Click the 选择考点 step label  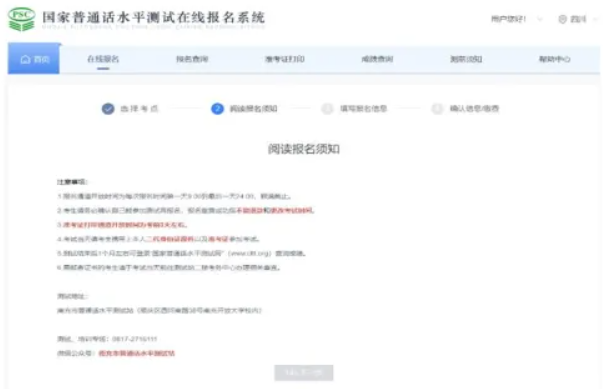click(139, 109)
